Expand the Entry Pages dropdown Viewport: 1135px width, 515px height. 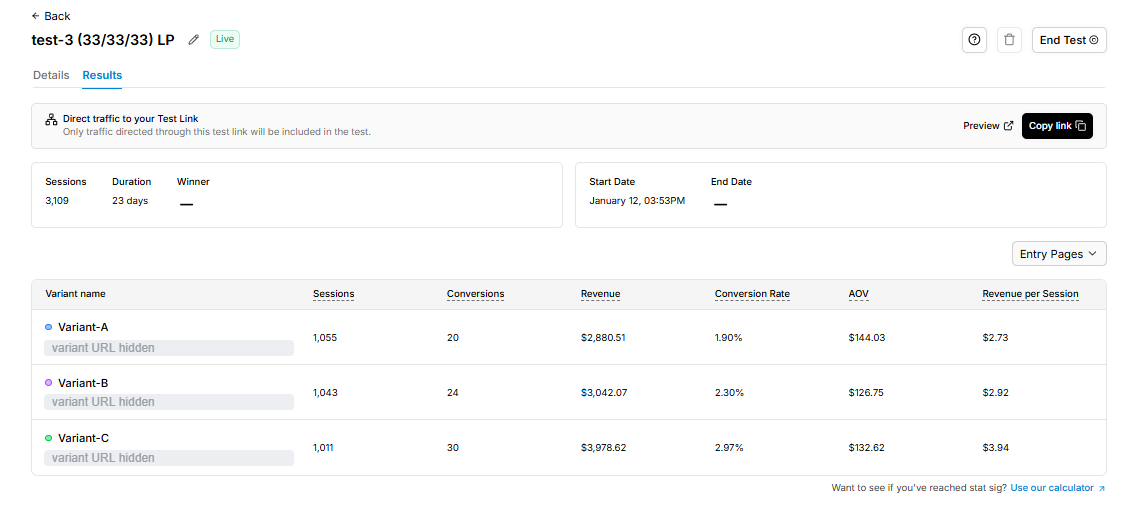(x=1059, y=254)
